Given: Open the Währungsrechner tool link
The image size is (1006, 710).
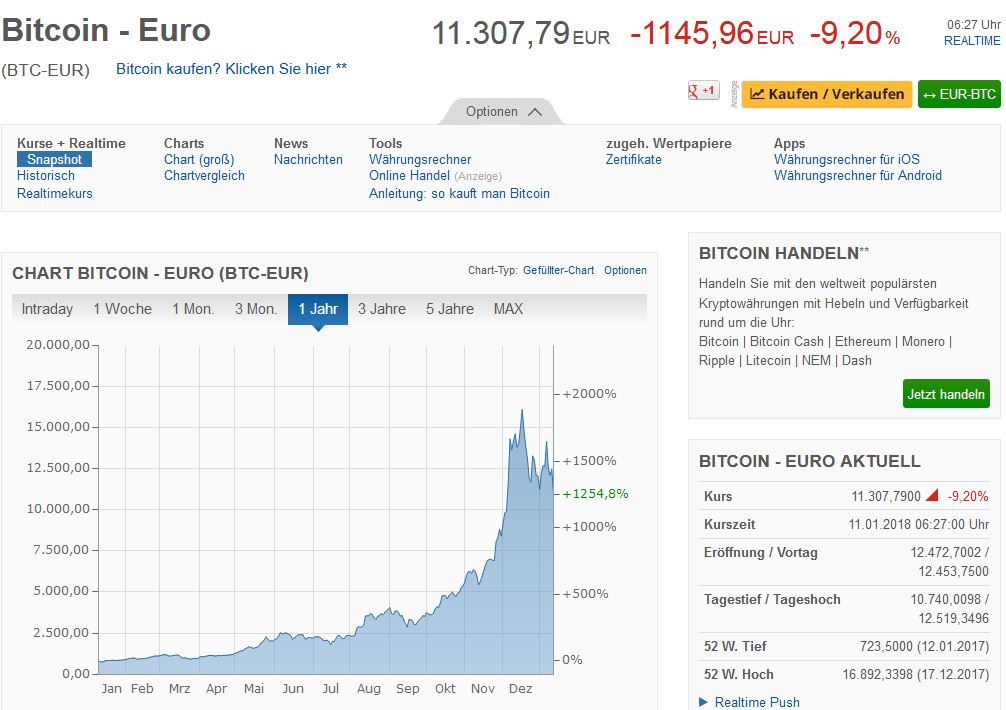Looking at the screenshot, I should (x=420, y=159).
